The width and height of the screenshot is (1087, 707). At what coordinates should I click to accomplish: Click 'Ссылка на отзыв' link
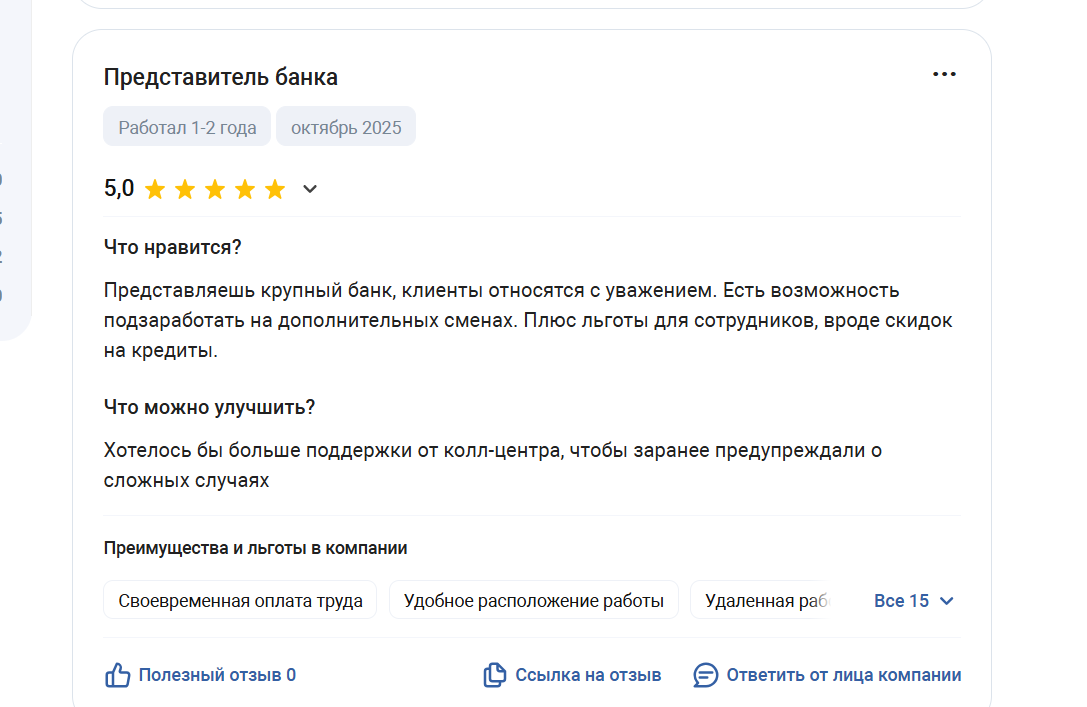click(x=588, y=675)
